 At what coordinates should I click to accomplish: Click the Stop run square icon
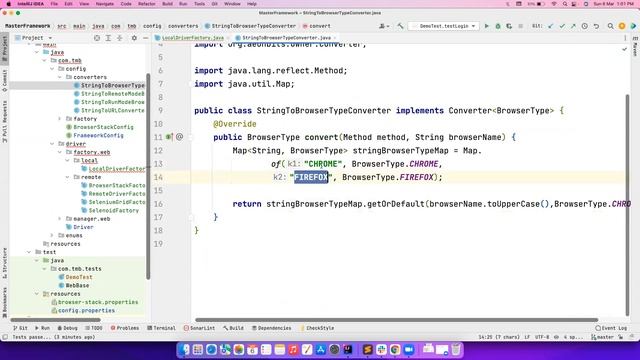coord(520,26)
